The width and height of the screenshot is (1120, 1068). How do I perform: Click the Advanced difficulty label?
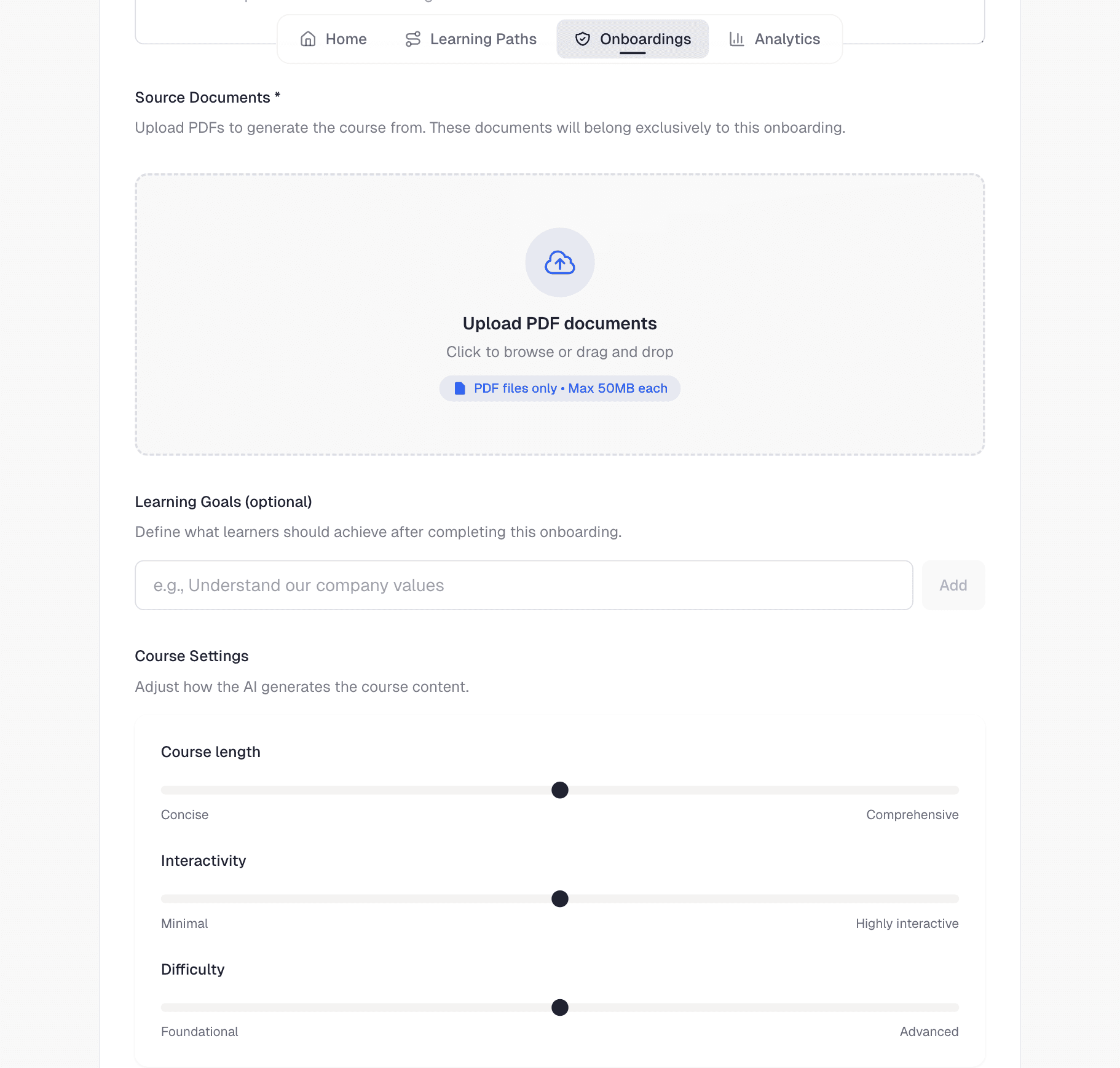929,1032
